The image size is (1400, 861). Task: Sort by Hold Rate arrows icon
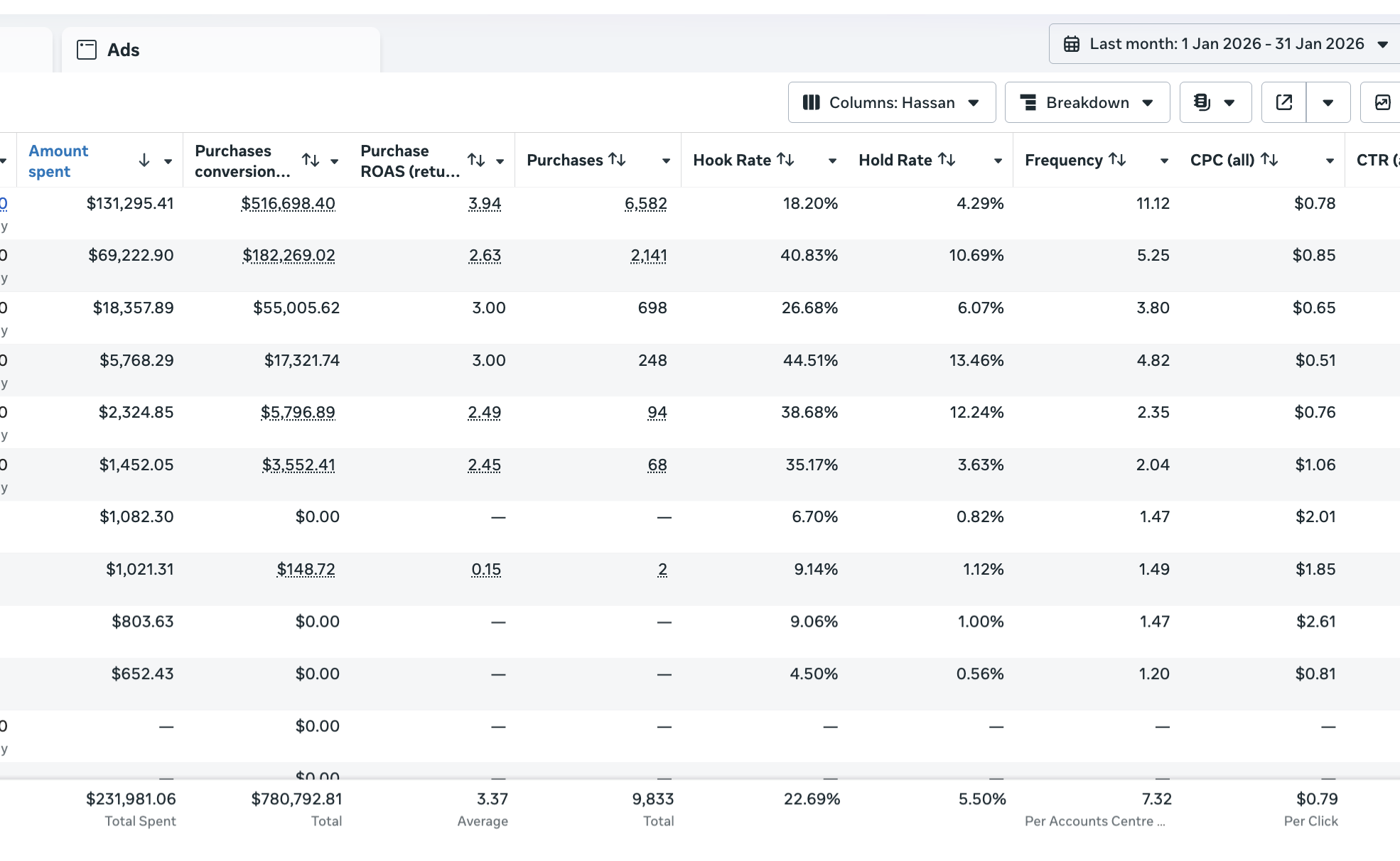point(947,160)
